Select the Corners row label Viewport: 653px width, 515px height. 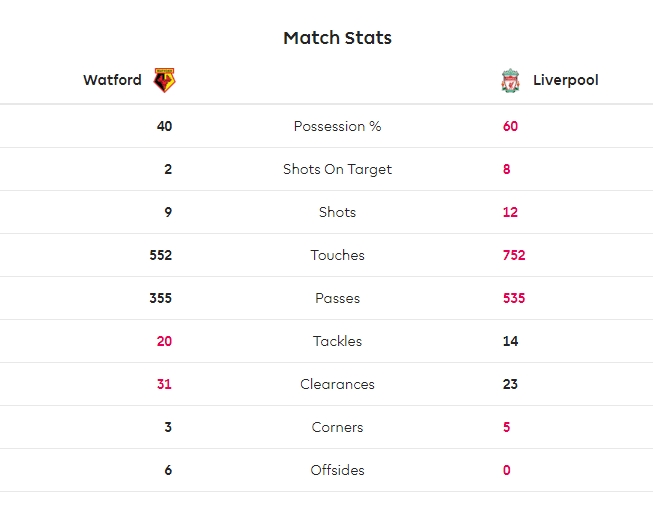click(x=337, y=427)
